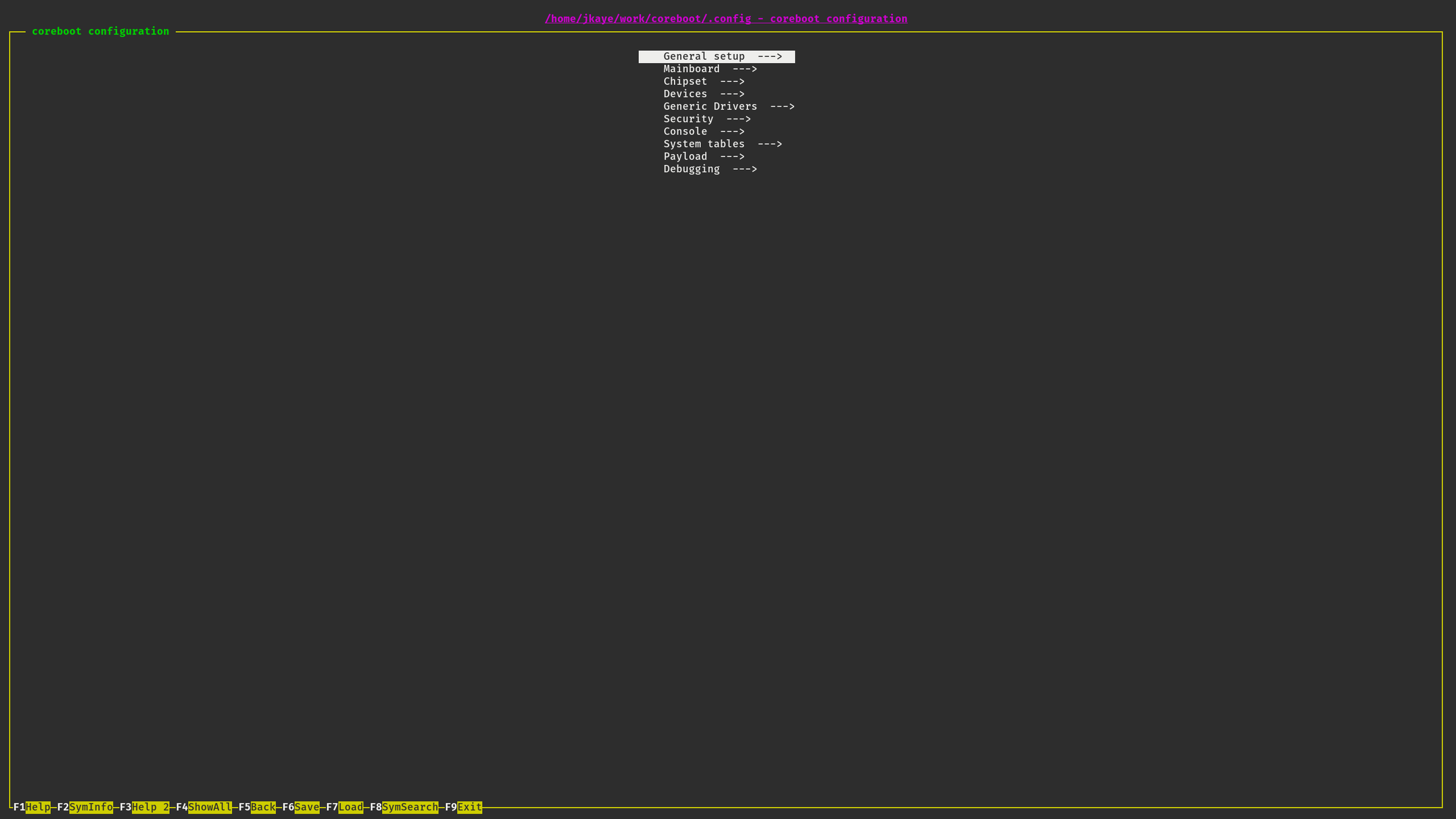This screenshot has width=1456, height=819.
Task: Save configuration with F6 Save
Action: tap(301, 807)
